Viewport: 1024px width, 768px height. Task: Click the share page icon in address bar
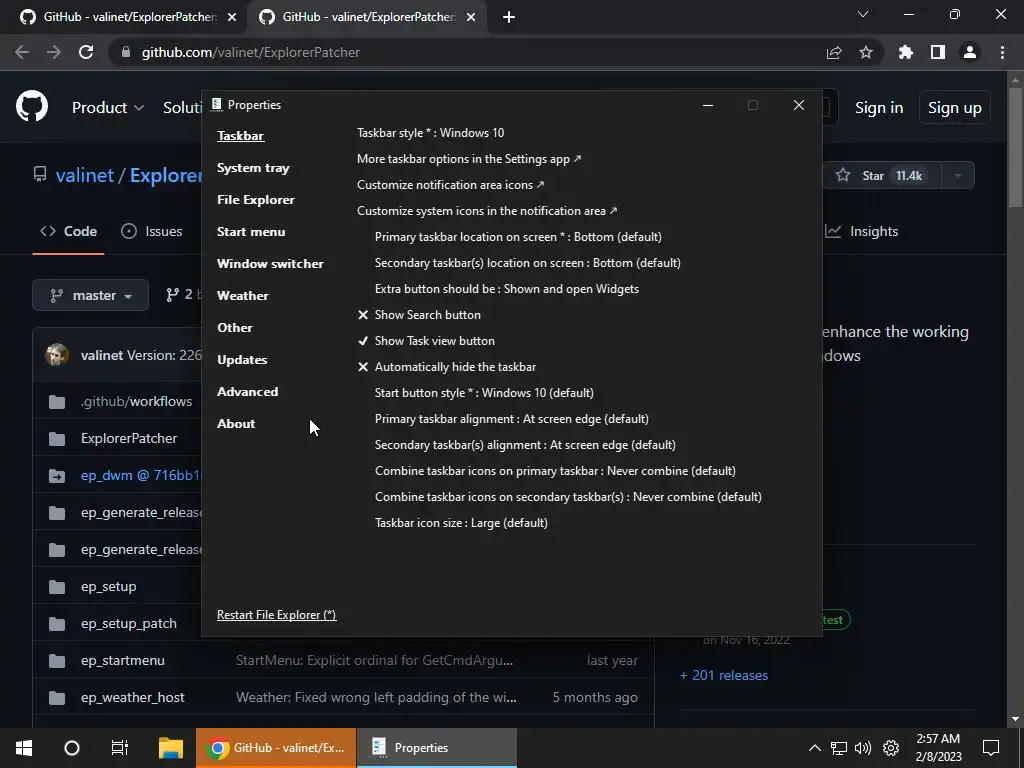click(834, 52)
